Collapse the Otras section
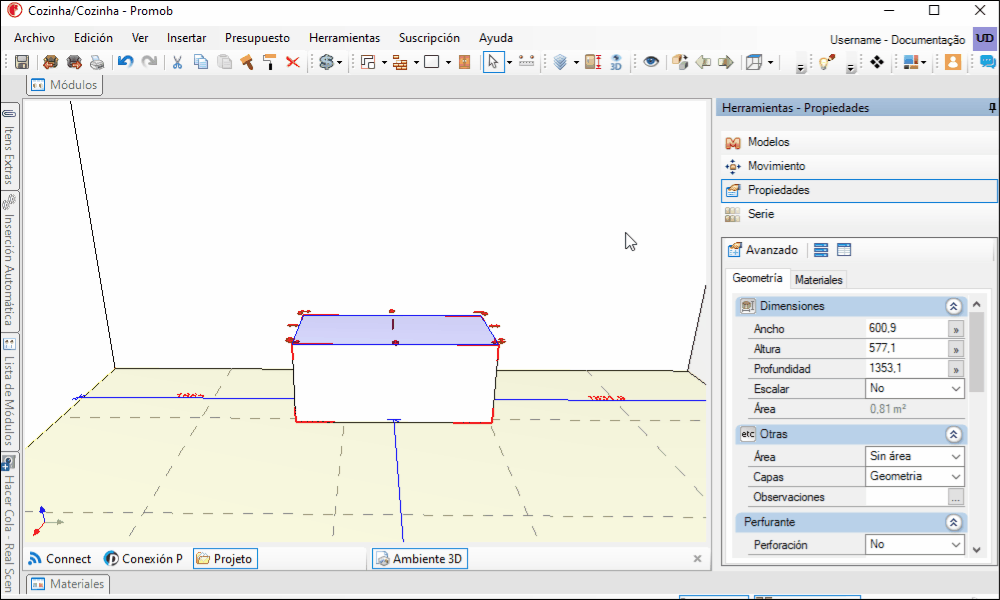 click(x=953, y=434)
